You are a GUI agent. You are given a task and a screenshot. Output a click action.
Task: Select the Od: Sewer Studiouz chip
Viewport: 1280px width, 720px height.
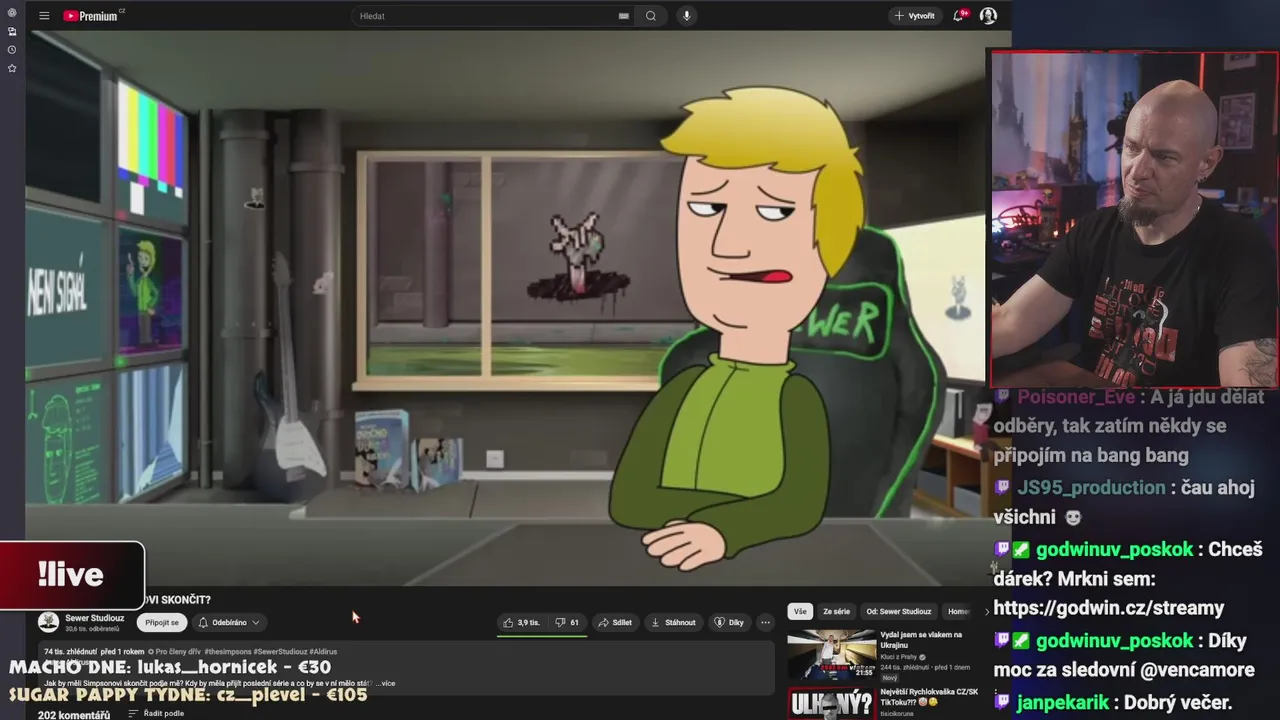tap(899, 611)
